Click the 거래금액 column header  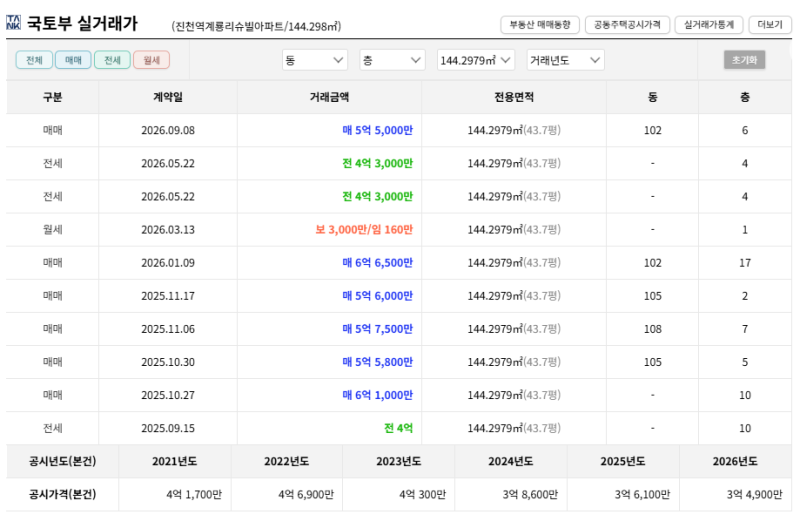329,97
